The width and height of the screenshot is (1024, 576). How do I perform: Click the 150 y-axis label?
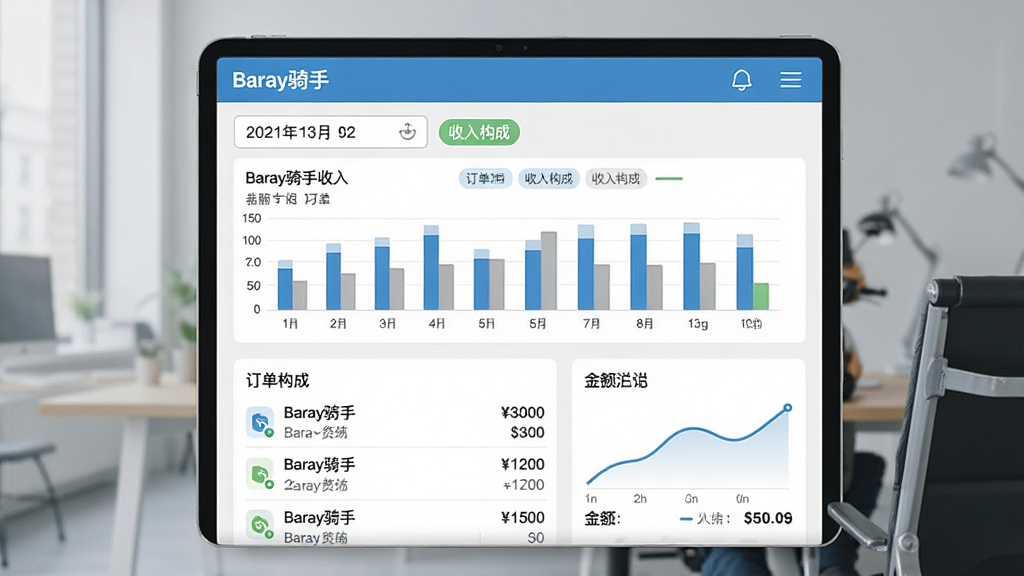[251, 218]
